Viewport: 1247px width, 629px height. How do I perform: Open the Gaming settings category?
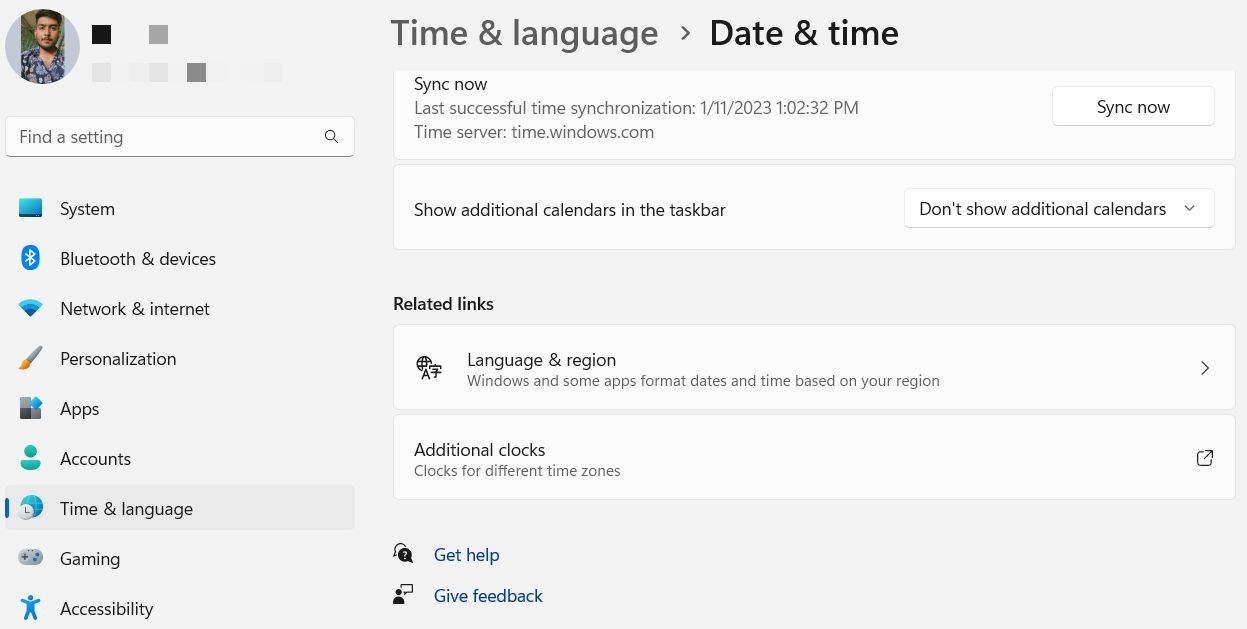(90, 559)
